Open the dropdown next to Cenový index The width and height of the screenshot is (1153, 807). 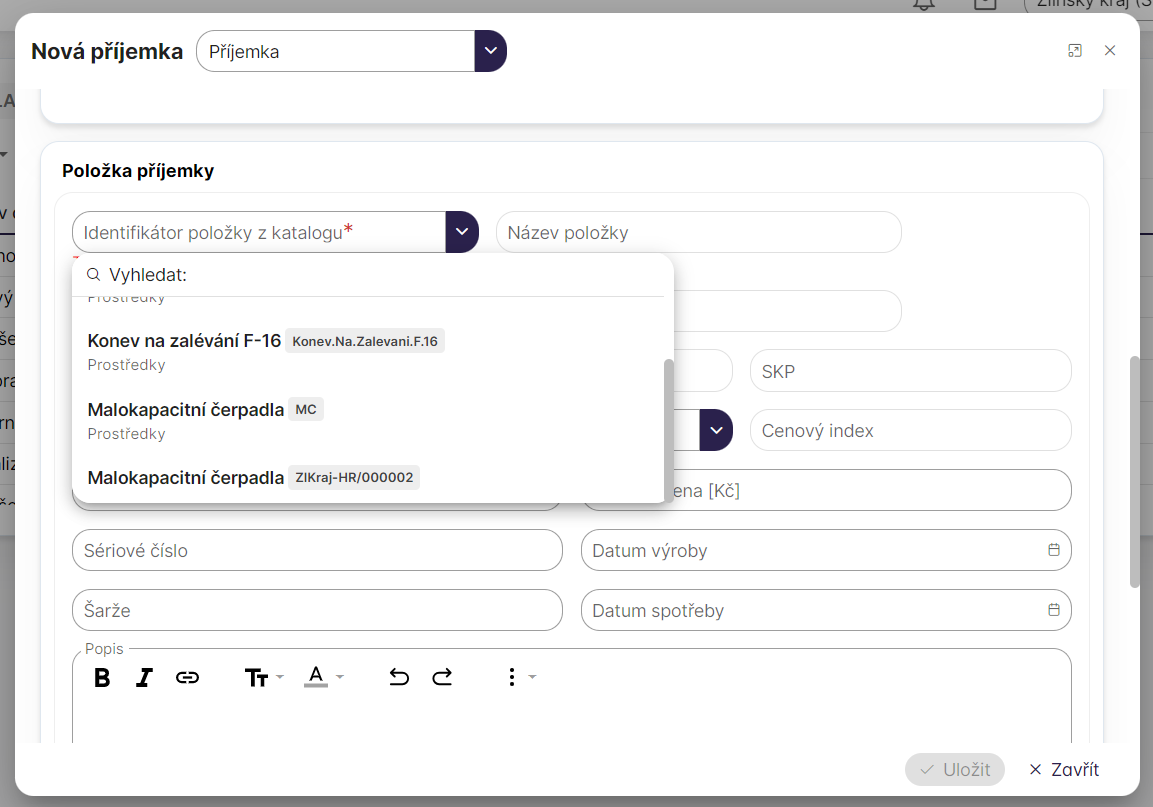(716, 430)
